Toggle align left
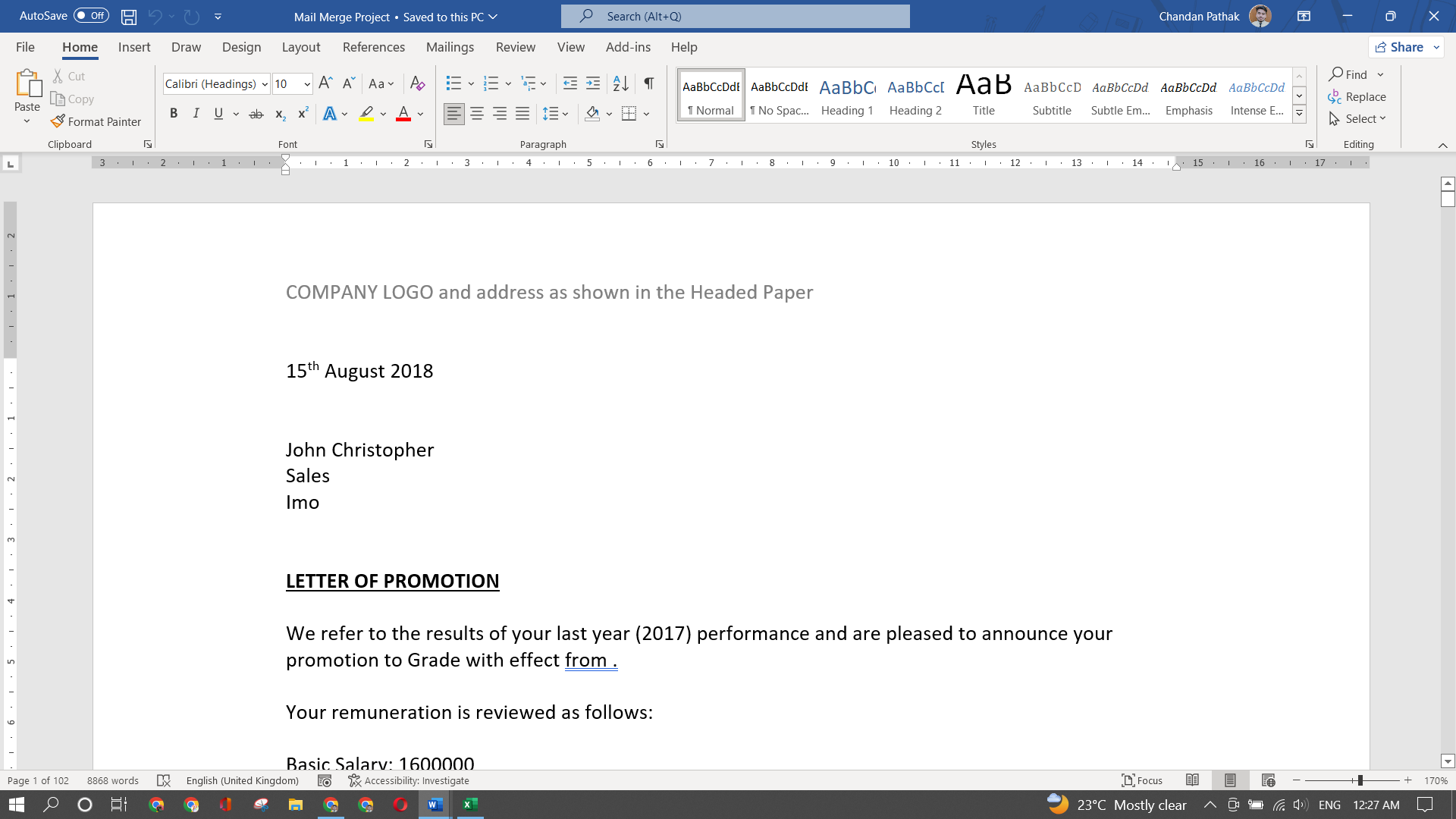This screenshot has width=1456, height=819. (454, 114)
